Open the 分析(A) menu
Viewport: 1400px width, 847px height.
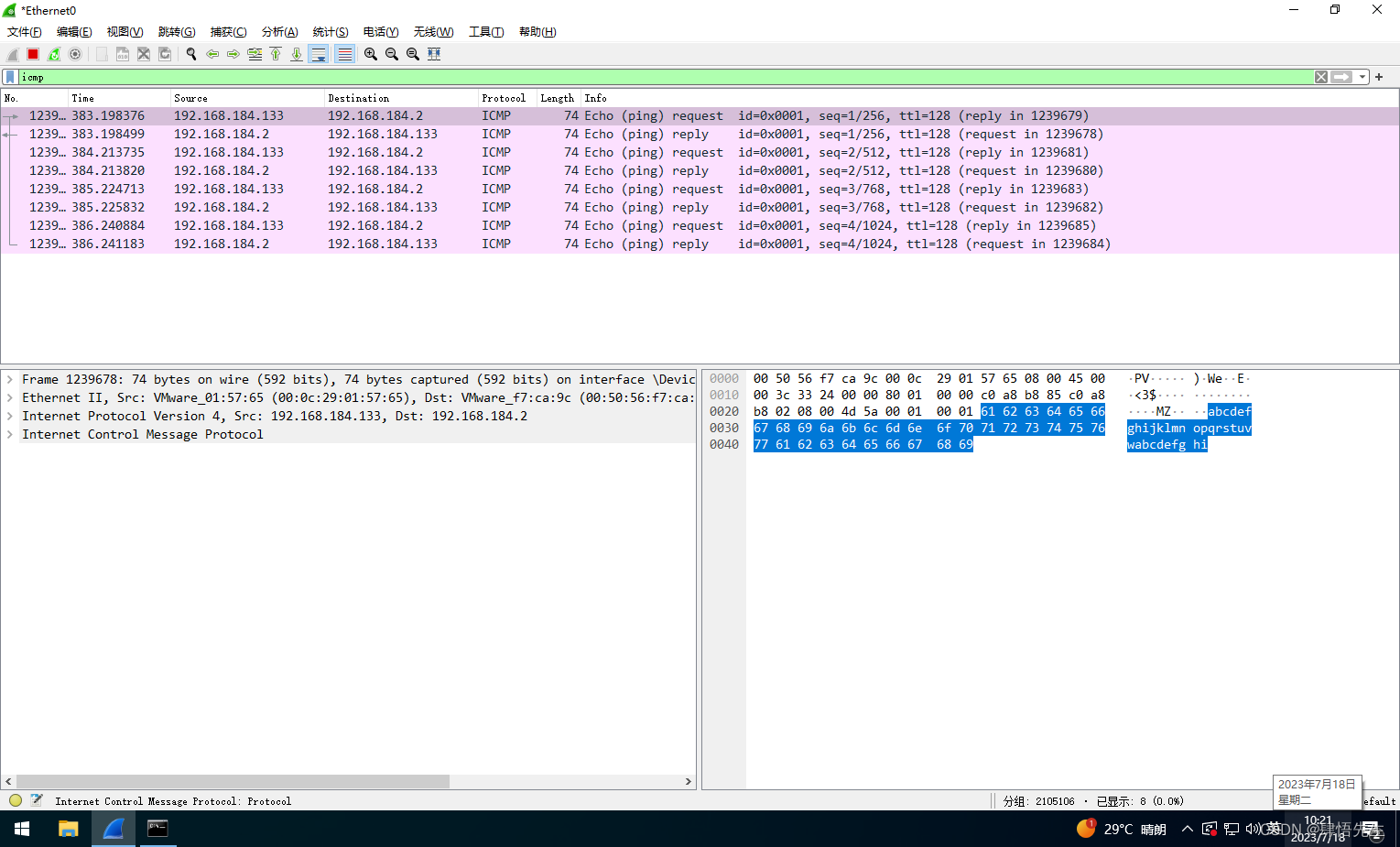tap(280, 32)
